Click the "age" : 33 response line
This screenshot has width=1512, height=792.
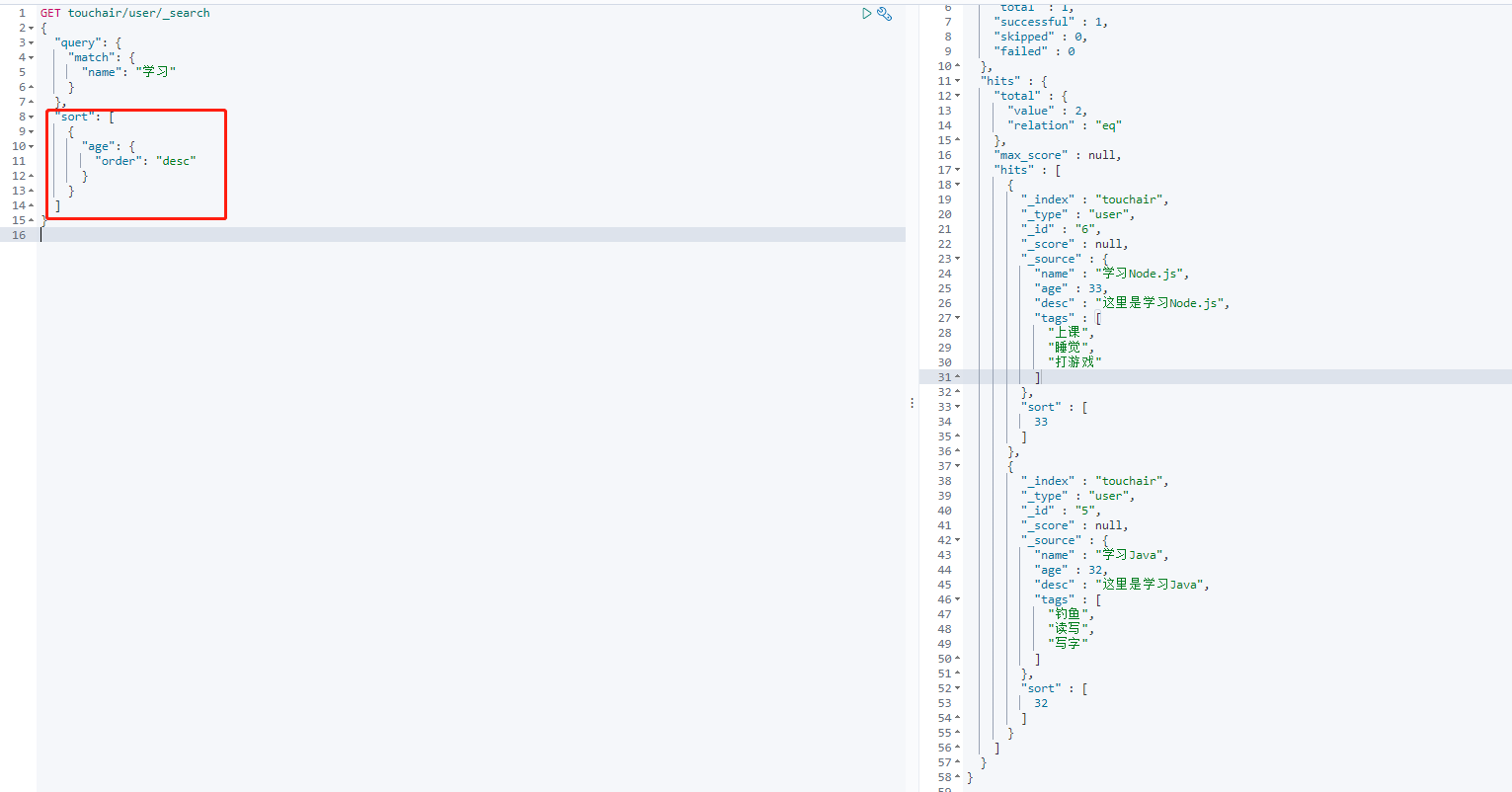click(x=1072, y=288)
